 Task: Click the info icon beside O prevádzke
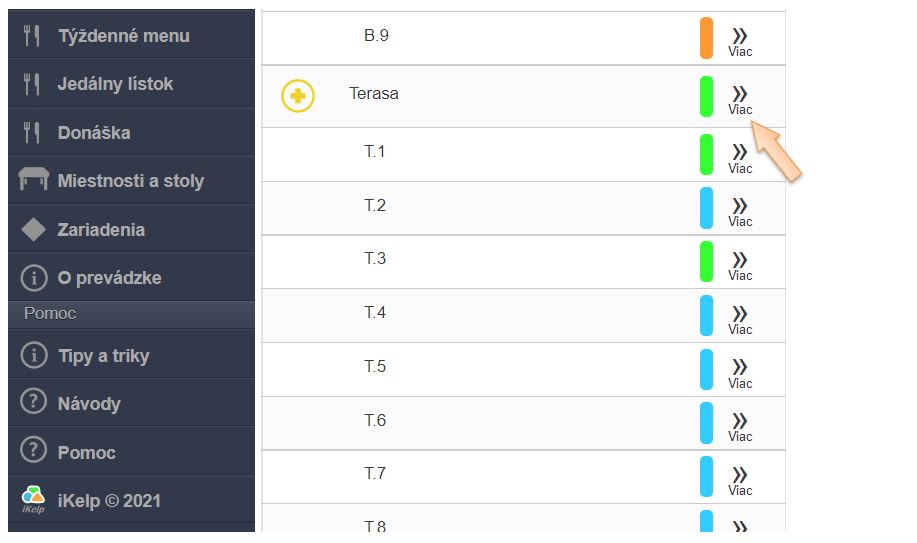33,278
